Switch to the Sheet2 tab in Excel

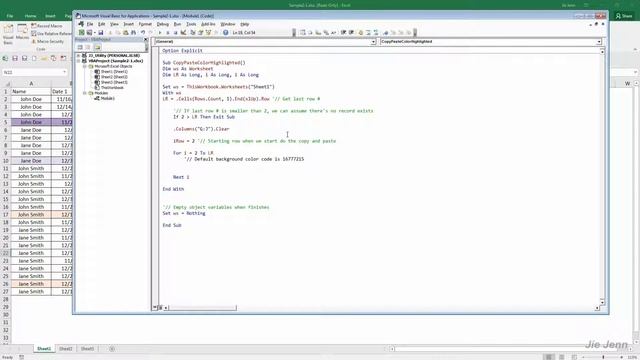click(66, 349)
